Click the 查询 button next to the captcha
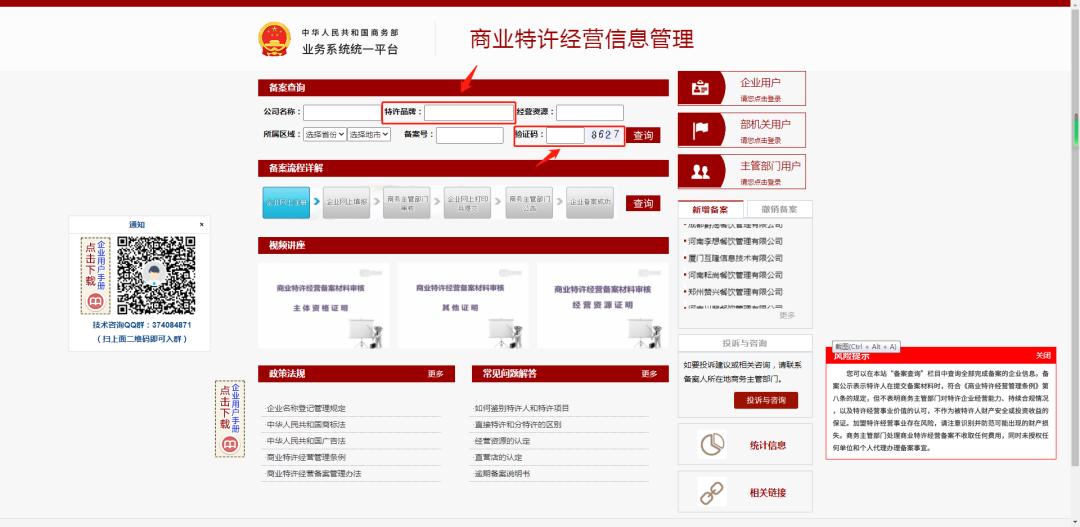This screenshot has height=527, width=1080. (643, 136)
